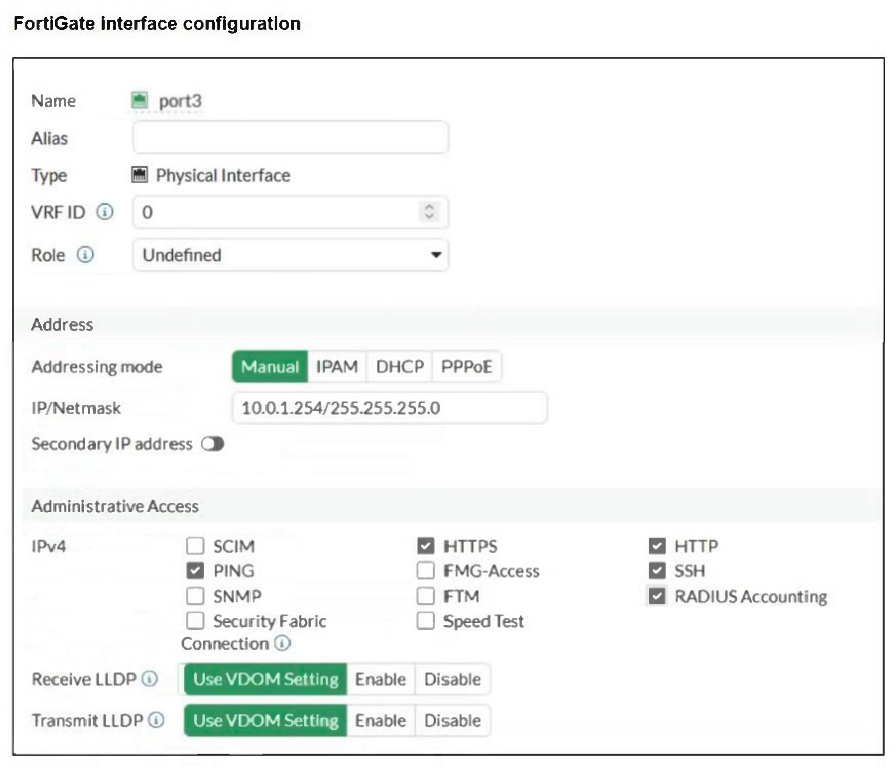Select DHCP addressing mode

click(x=400, y=367)
